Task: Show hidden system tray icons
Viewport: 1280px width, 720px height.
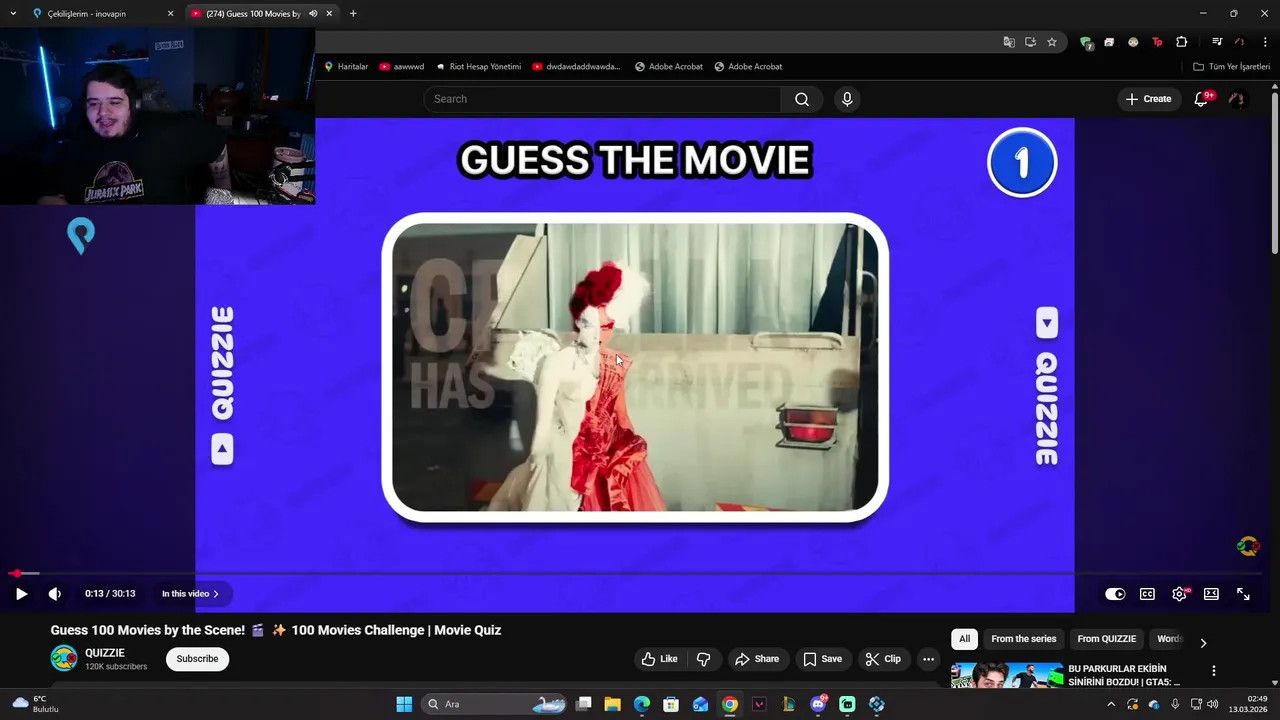Action: [1110, 704]
